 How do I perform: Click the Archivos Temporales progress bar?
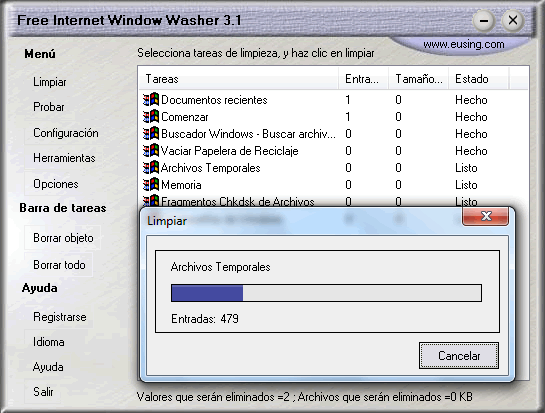[x=326, y=293]
